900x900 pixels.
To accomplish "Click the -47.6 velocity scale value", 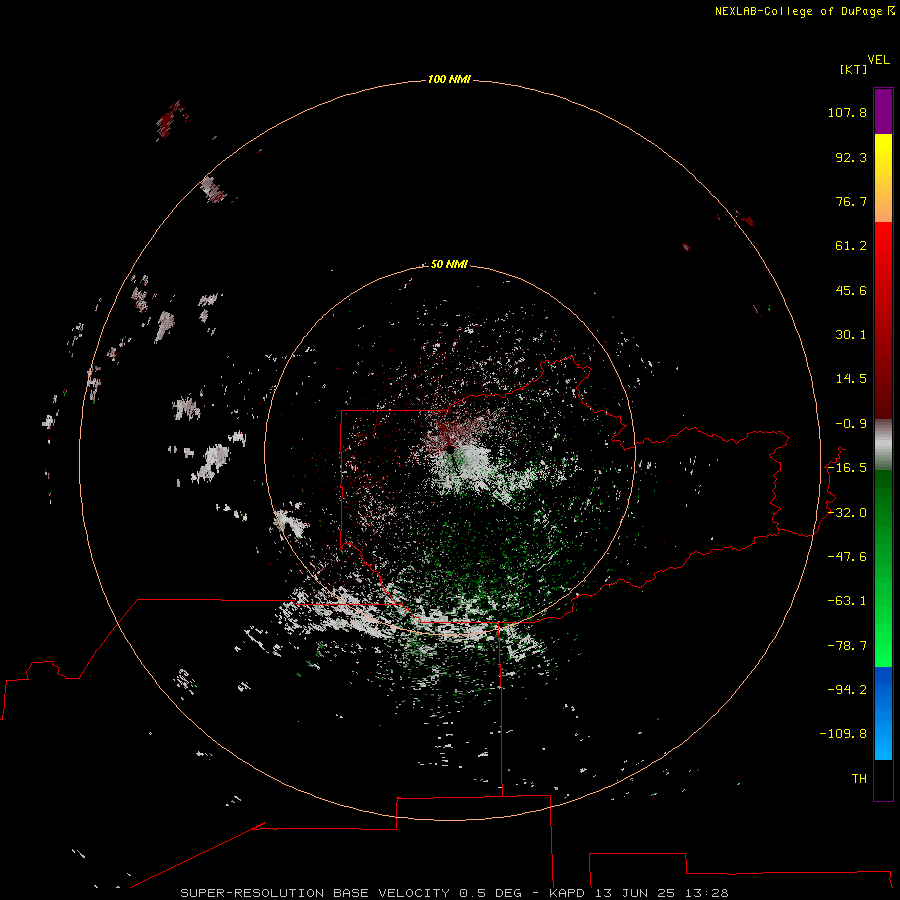I will click(x=847, y=557).
